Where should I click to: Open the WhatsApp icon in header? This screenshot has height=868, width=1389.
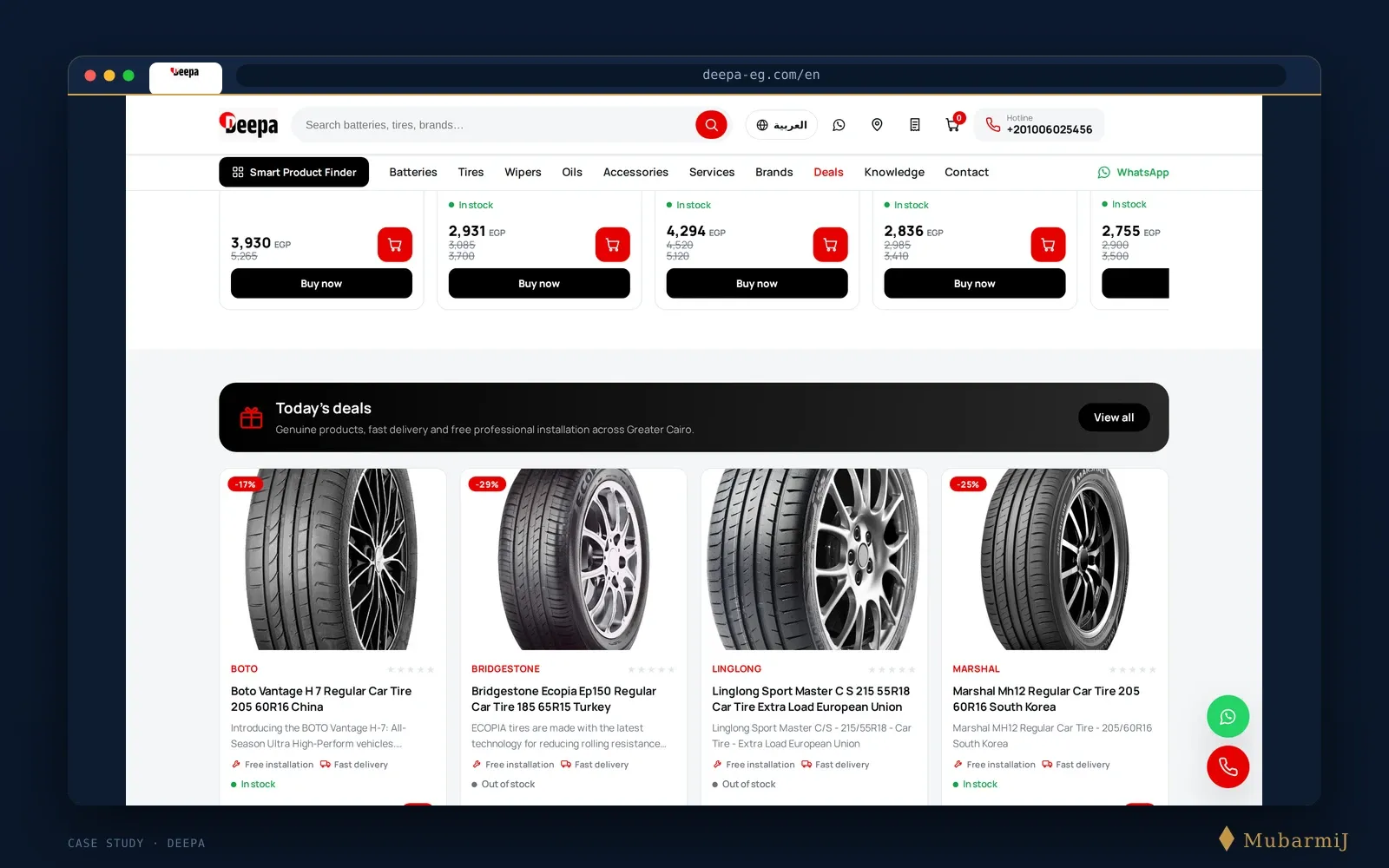tap(839, 125)
